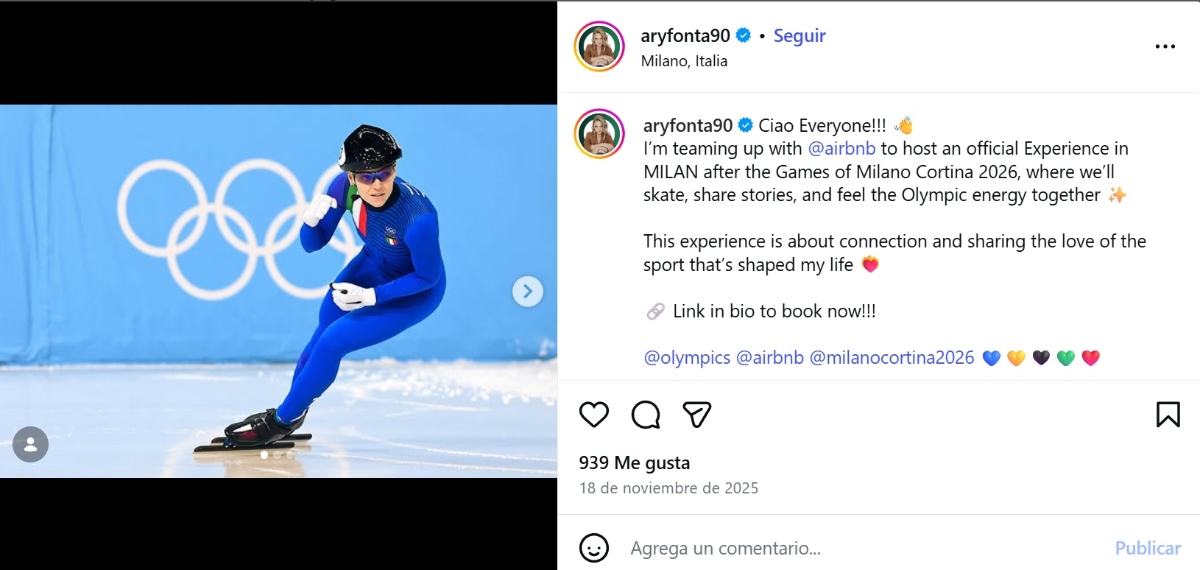The height and width of the screenshot is (570, 1200).
Task: Click the caption profile picture avatar
Action: (600, 134)
